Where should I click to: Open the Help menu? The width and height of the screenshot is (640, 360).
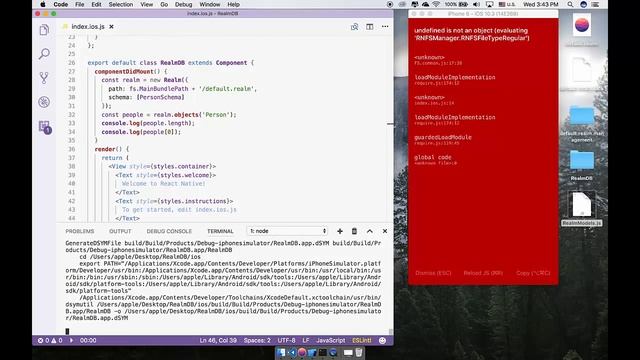click(x=233, y=4)
